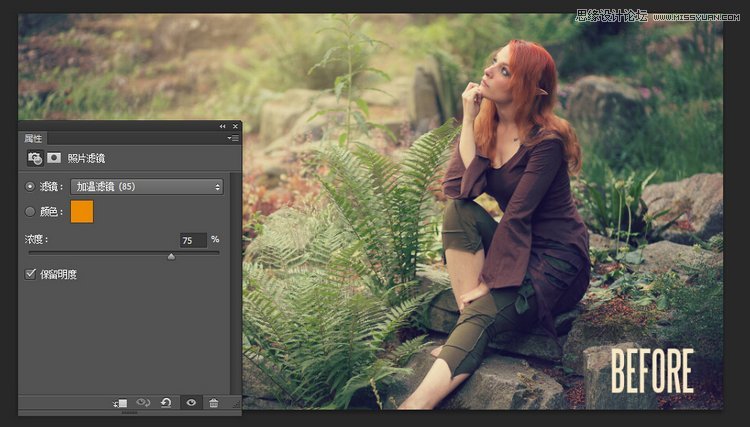Open the 加温滤镜 (85) filter dropdown
The height and width of the screenshot is (427, 750).
146,187
